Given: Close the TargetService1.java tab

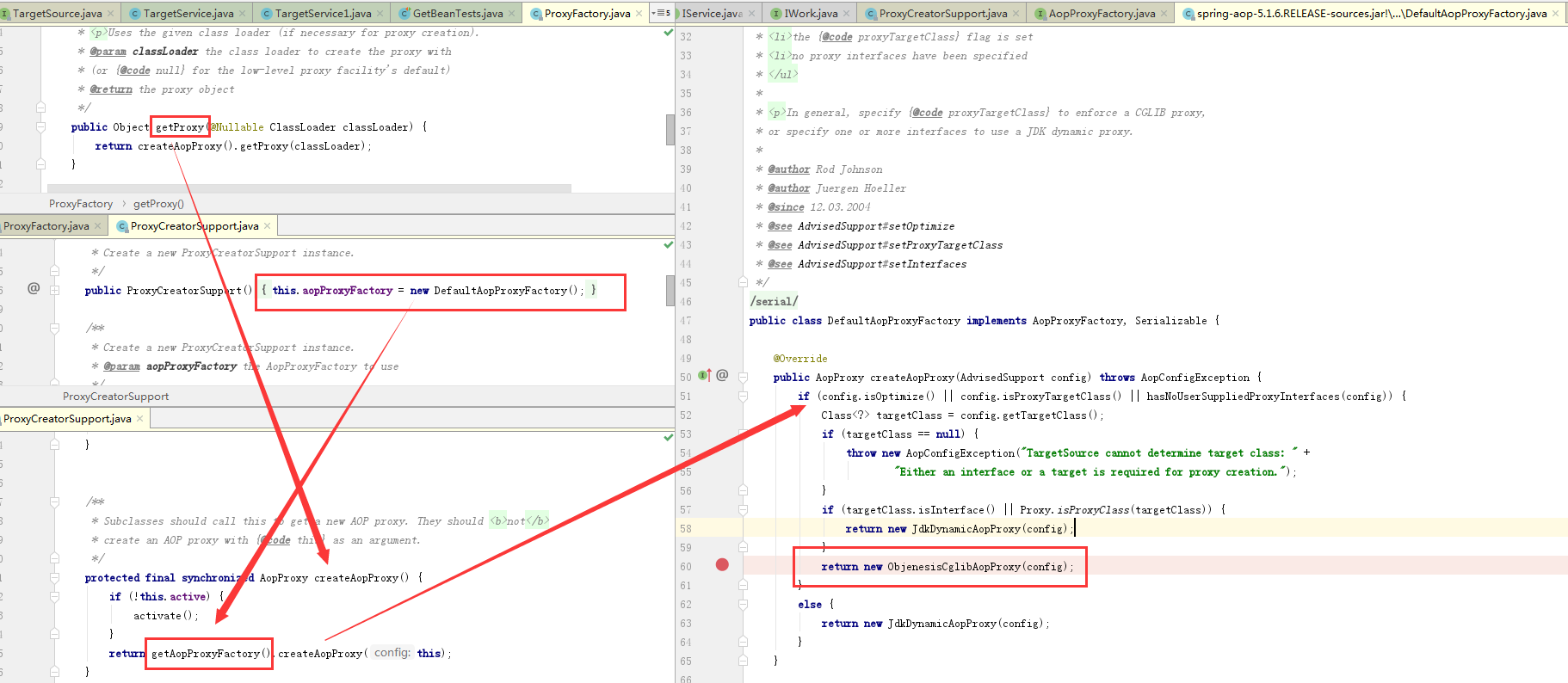Looking at the screenshot, I should pyautogui.click(x=380, y=13).
